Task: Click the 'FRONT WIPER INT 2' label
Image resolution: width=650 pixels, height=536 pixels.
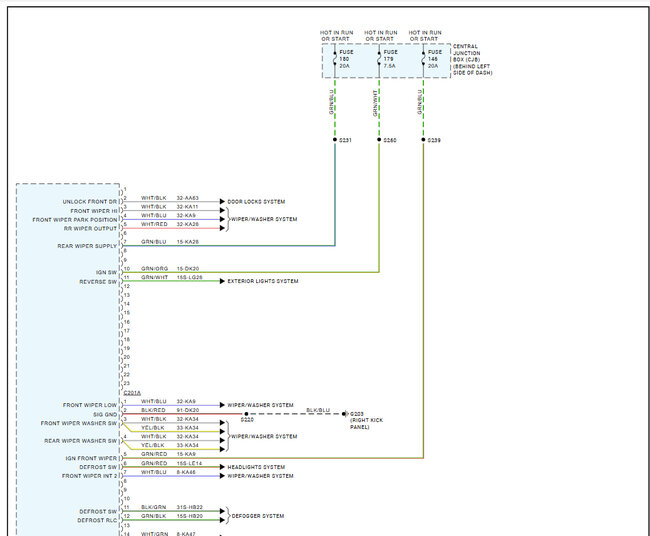Action: coord(90,476)
